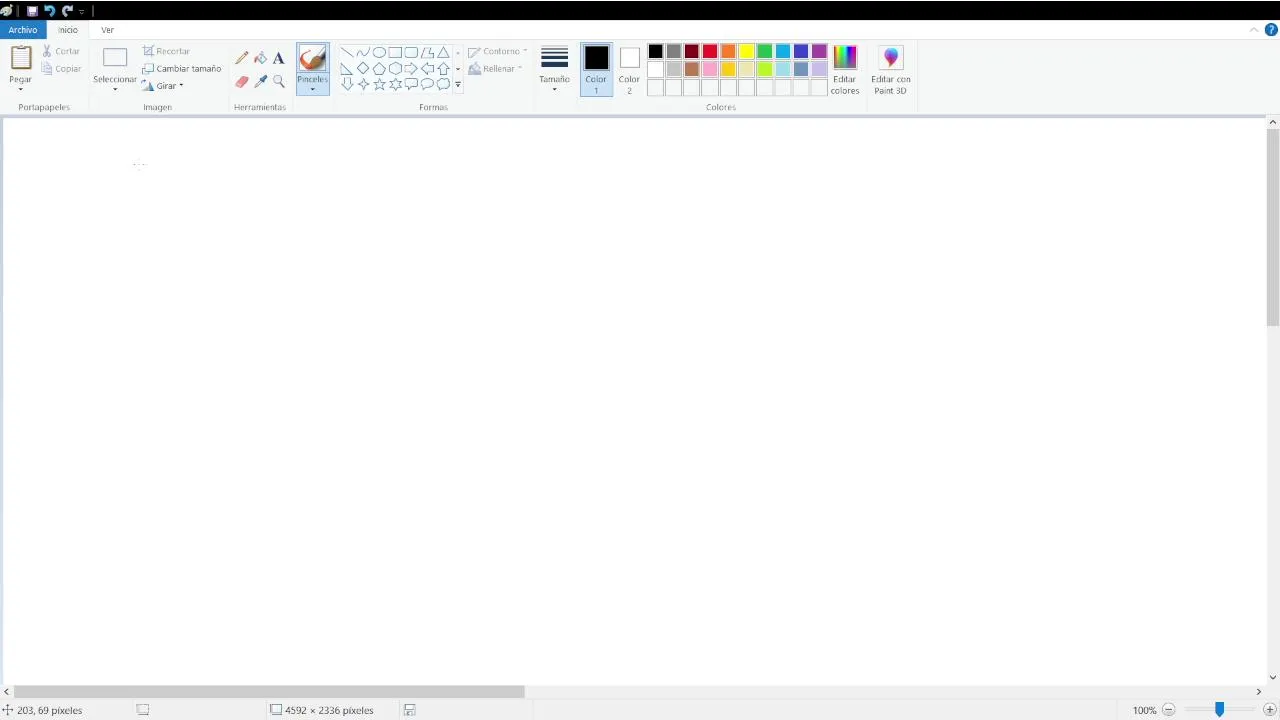Click the horizontal scrollbar thumb

(x=269, y=691)
